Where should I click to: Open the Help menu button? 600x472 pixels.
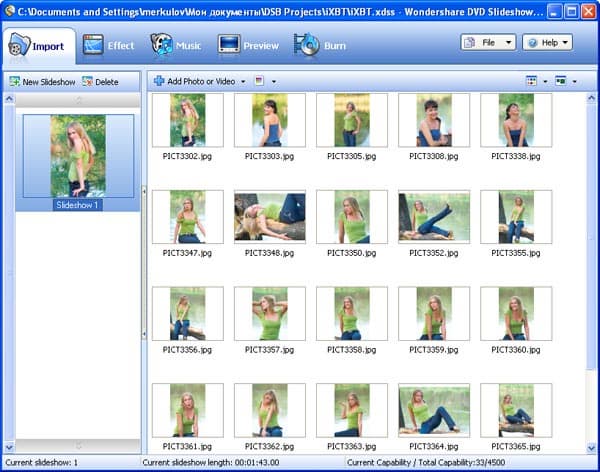click(x=548, y=42)
